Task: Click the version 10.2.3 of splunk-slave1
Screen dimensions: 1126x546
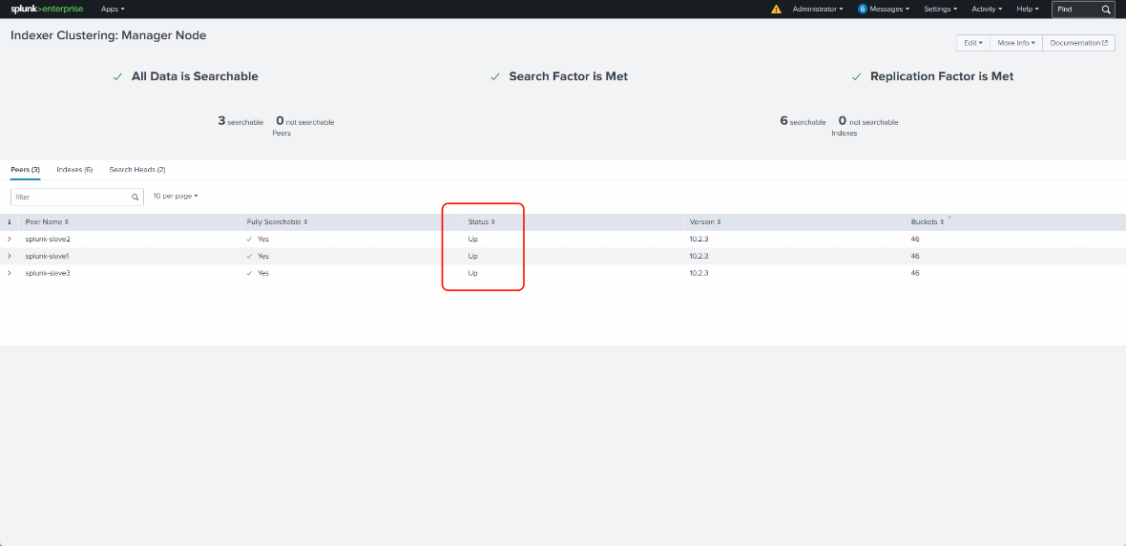Action: tap(699, 256)
